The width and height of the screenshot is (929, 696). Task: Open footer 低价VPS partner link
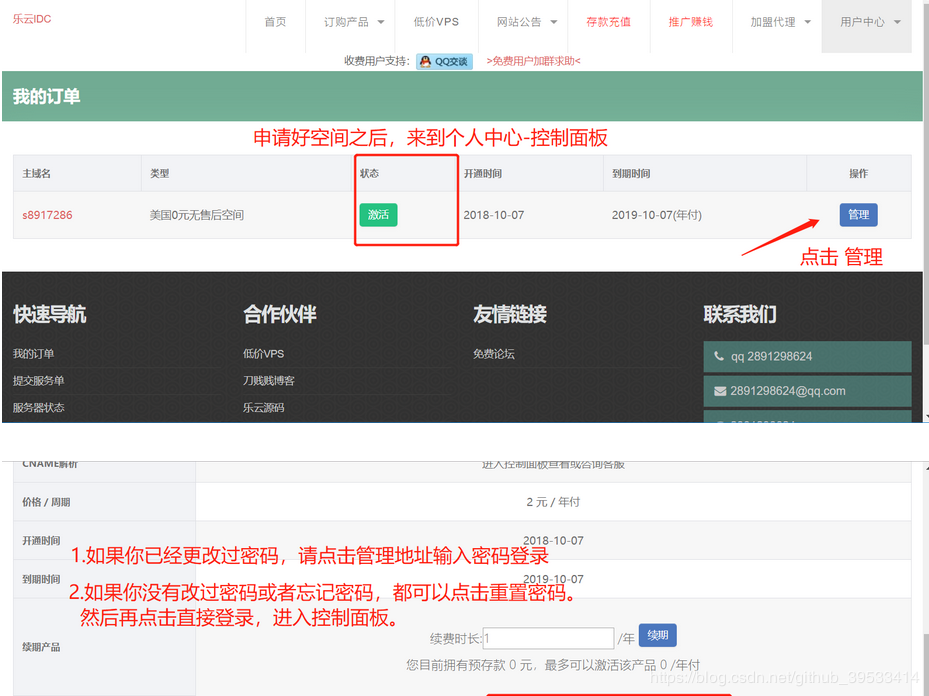pyautogui.click(x=263, y=354)
